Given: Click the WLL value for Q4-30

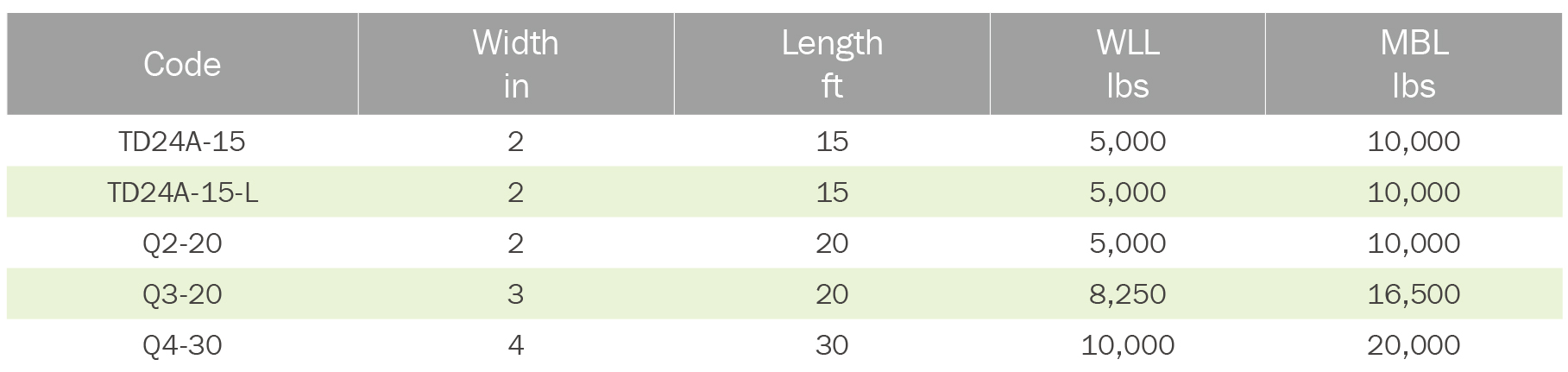Looking at the screenshot, I should click(1127, 345).
